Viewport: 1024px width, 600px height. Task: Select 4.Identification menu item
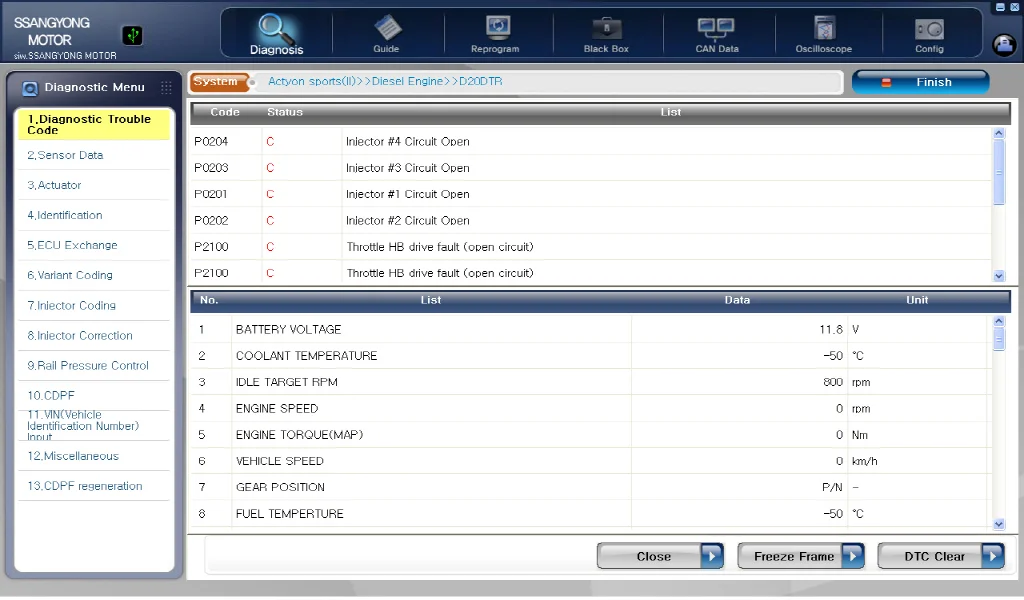pyautogui.click(x=94, y=215)
